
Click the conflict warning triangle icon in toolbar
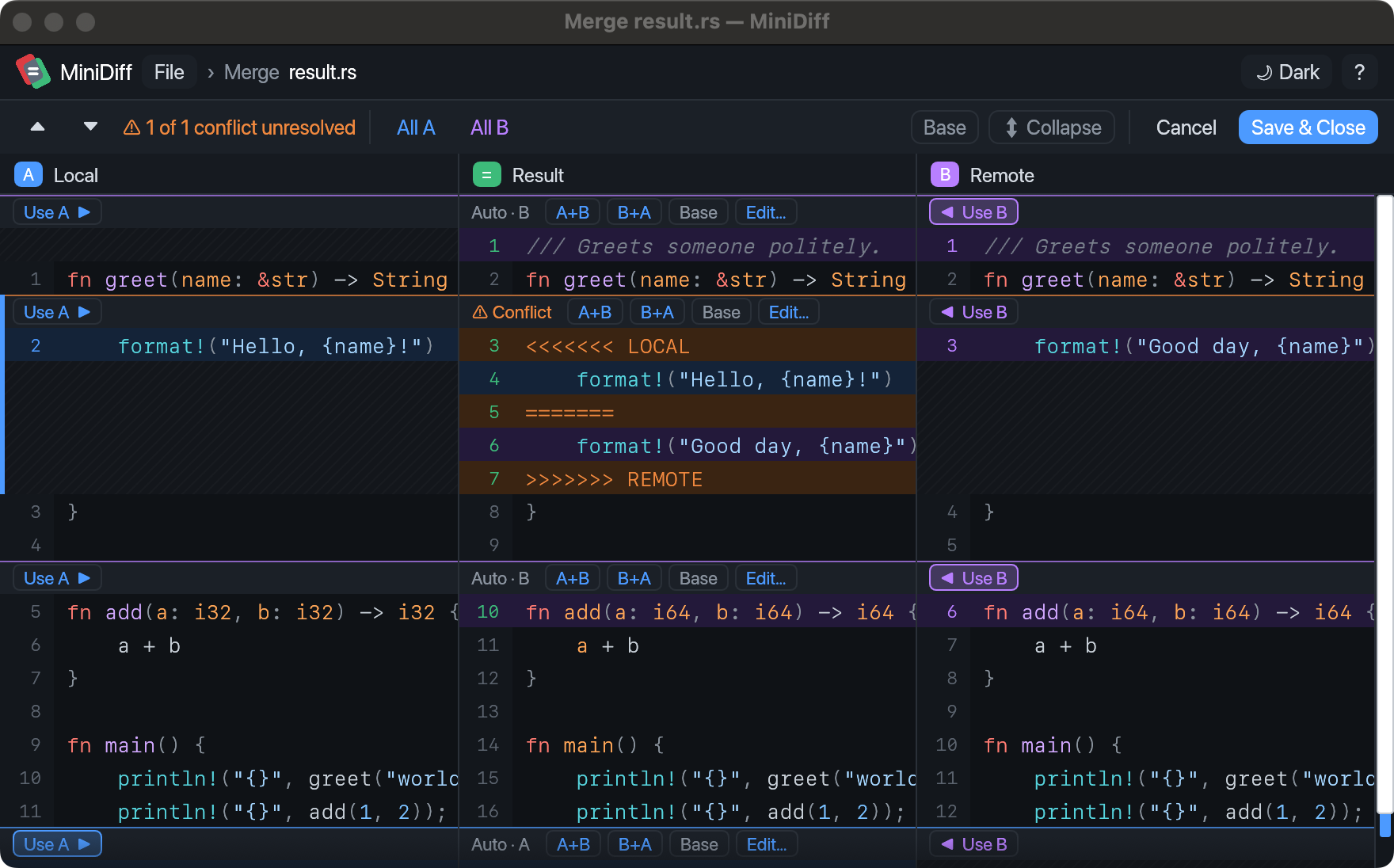pyautogui.click(x=132, y=128)
